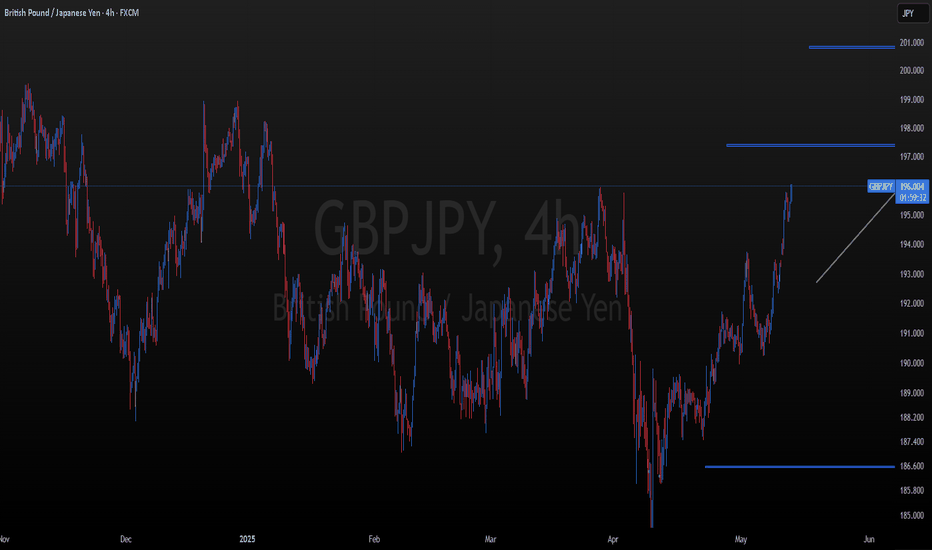The image size is (932, 550).
Task: Click the 194.000 price axis label
Action: (x=912, y=244)
